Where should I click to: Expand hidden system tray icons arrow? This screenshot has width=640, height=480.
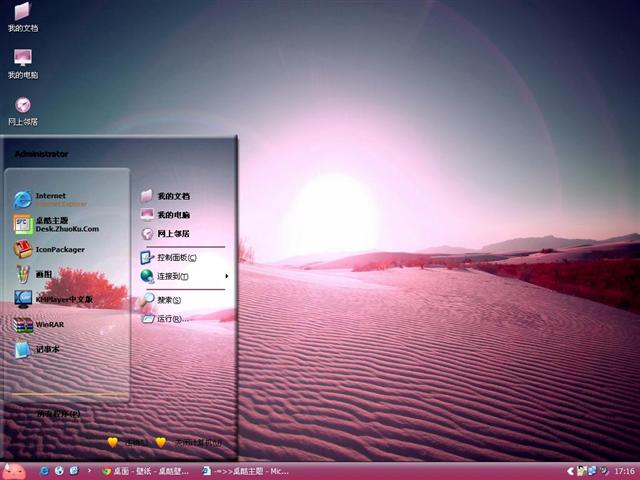click(x=571, y=471)
